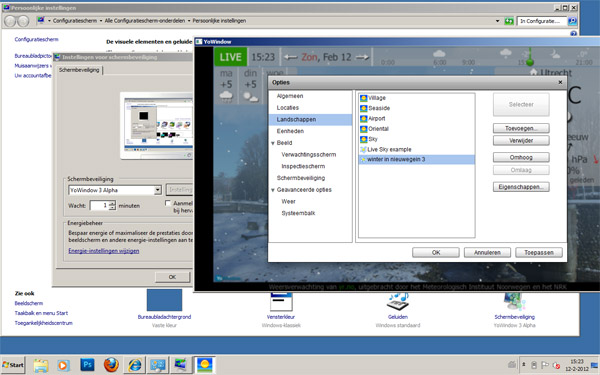Viewport: 600px width, 375px height.
Task: Click the Wacht minutes input field
Action: [x=99, y=205]
